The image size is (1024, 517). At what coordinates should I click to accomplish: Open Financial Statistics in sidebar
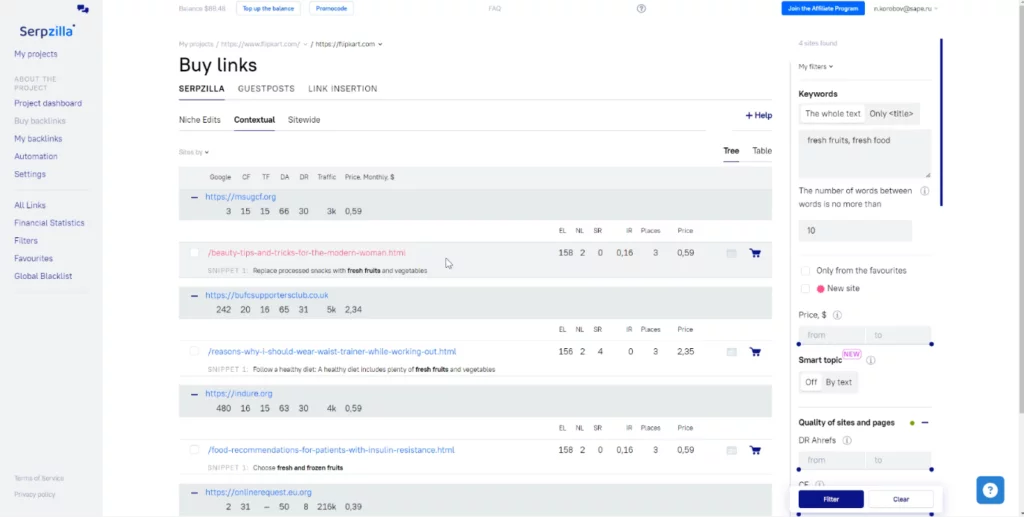coord(49,223)
